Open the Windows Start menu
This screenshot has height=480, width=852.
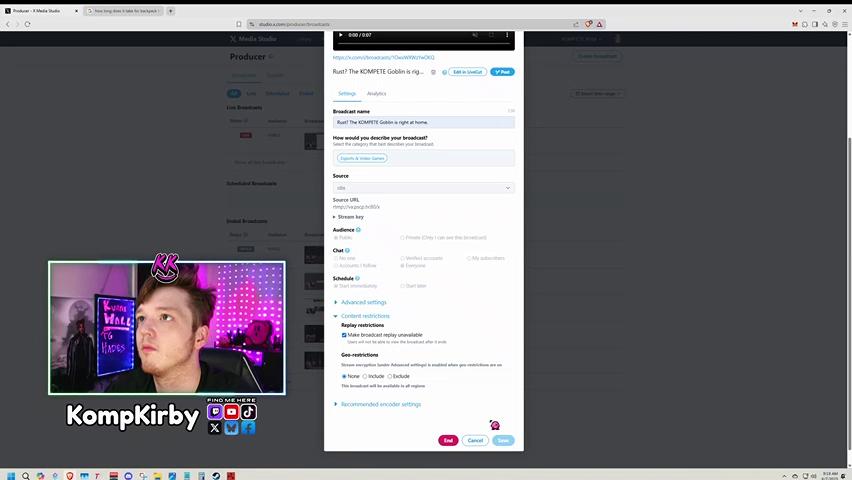tap(11, 476)
